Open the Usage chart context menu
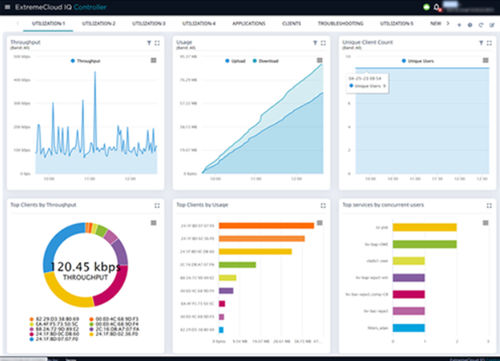 pyautogui.click(x=319, y=60)
